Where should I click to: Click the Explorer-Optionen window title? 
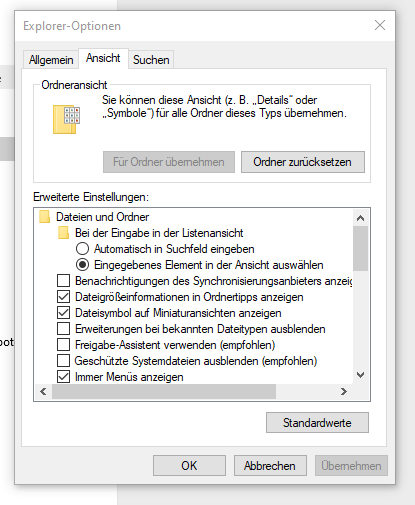click(x=72, y=26)
